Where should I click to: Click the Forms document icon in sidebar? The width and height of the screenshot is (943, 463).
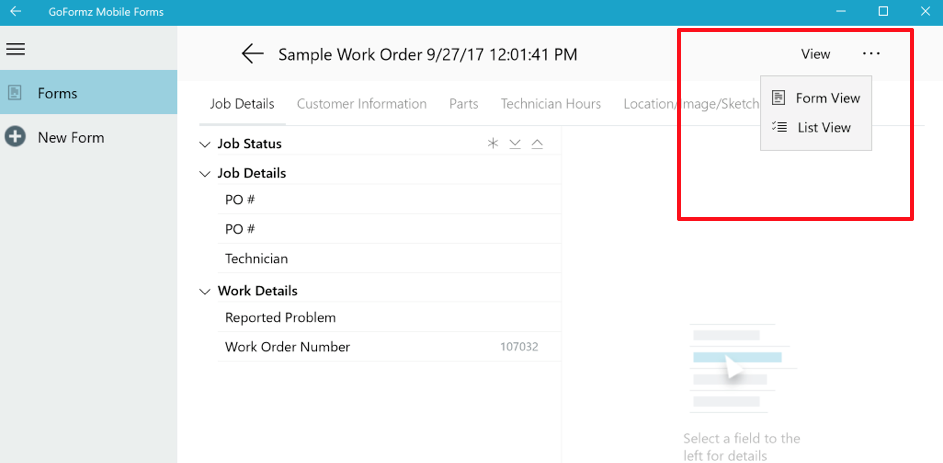click(x=15, y=93)
